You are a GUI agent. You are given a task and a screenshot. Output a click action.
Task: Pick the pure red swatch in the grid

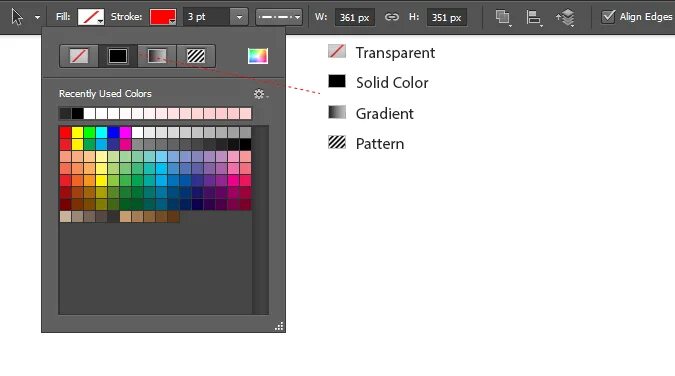coord(65,132)
